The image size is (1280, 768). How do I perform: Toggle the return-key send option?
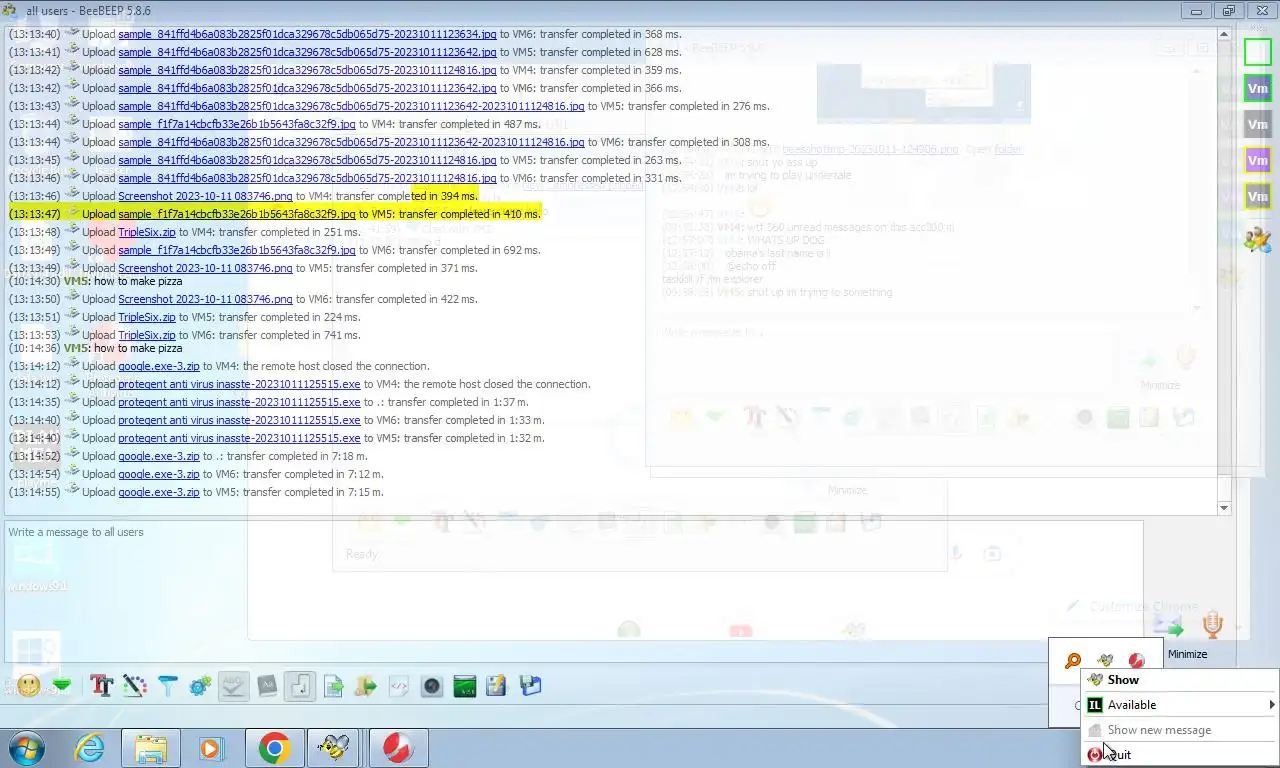300,686
